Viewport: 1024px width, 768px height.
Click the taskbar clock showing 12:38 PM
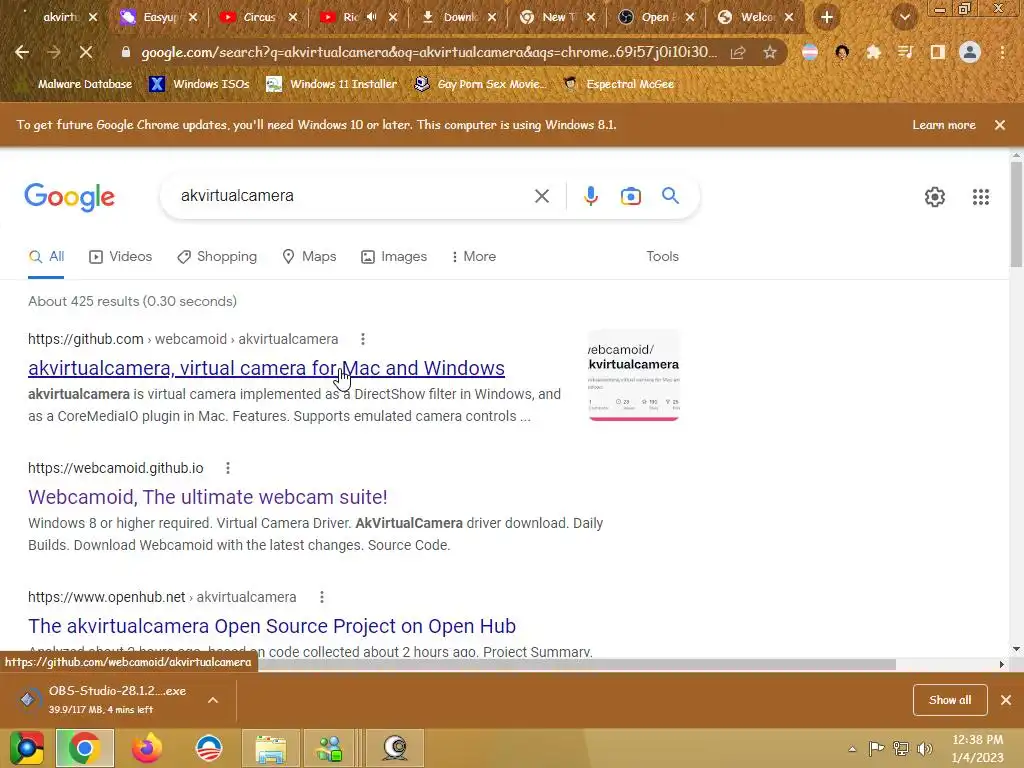(977, 748)
